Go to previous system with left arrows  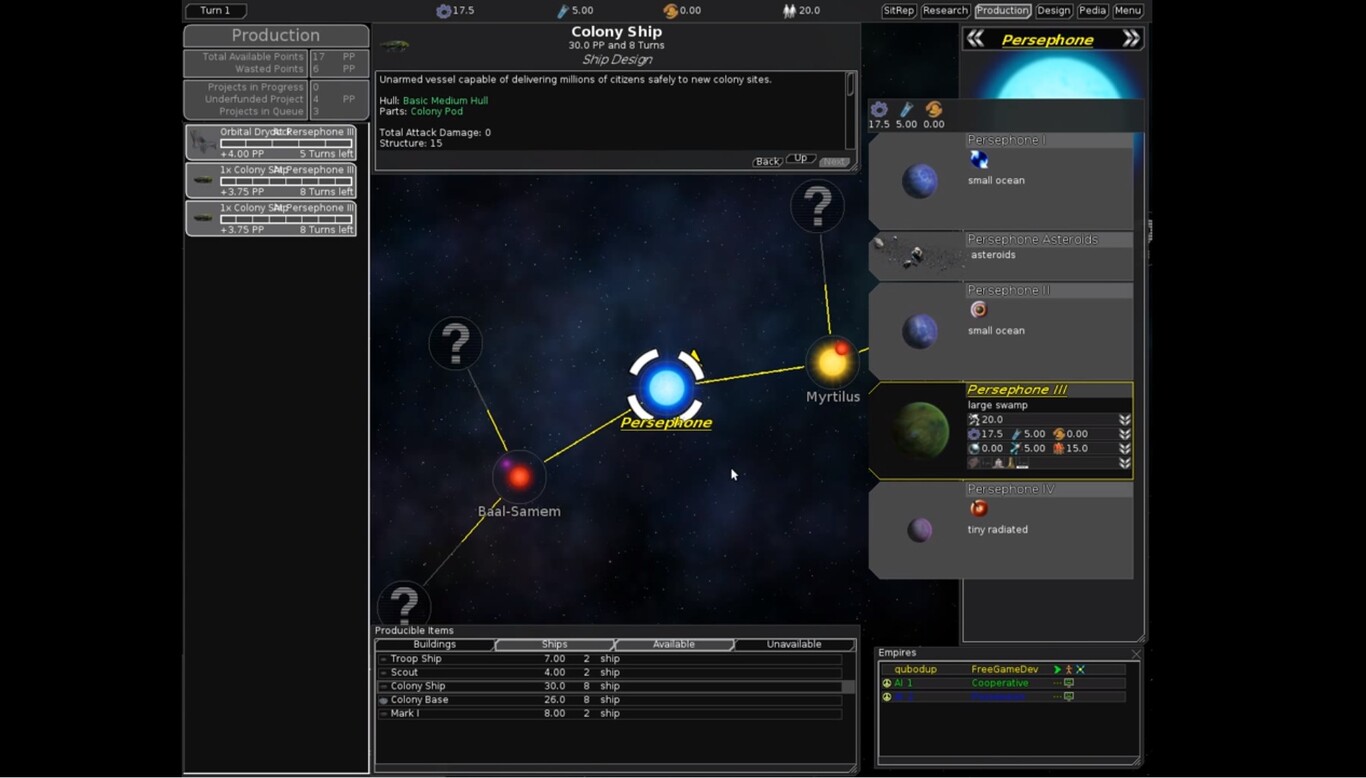[975, 39]
